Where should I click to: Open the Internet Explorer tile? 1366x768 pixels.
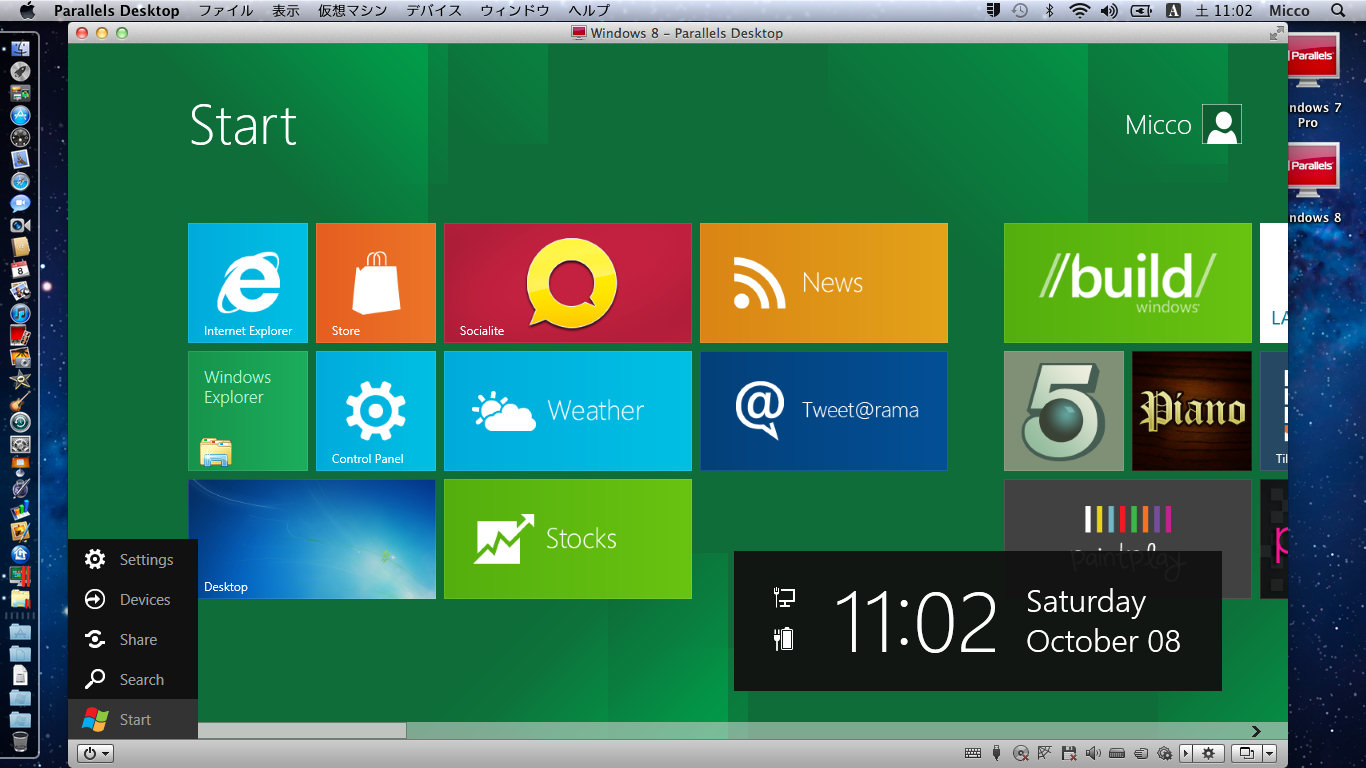tap(248, 283)
